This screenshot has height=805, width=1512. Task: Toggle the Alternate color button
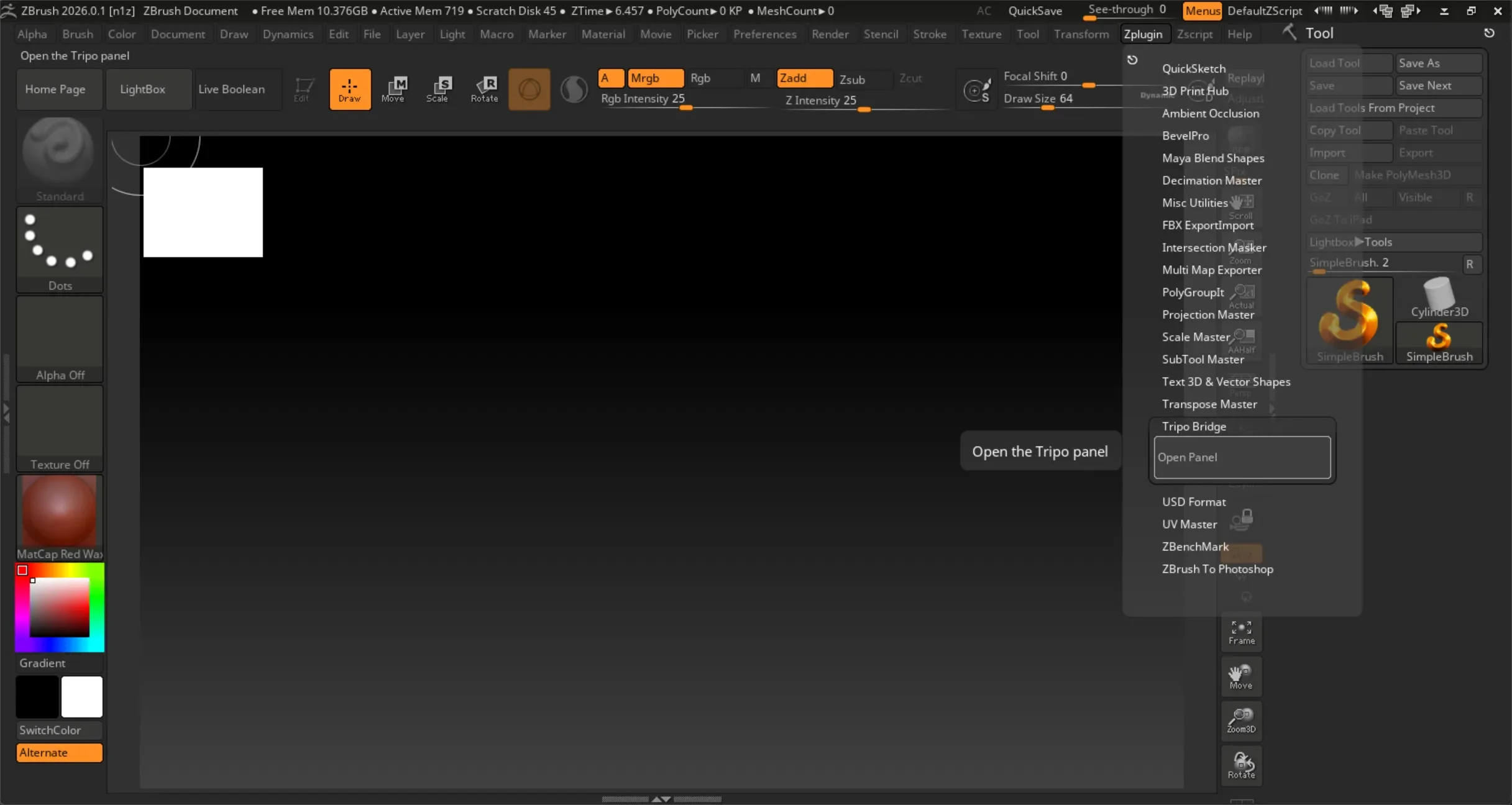point(60,752)
